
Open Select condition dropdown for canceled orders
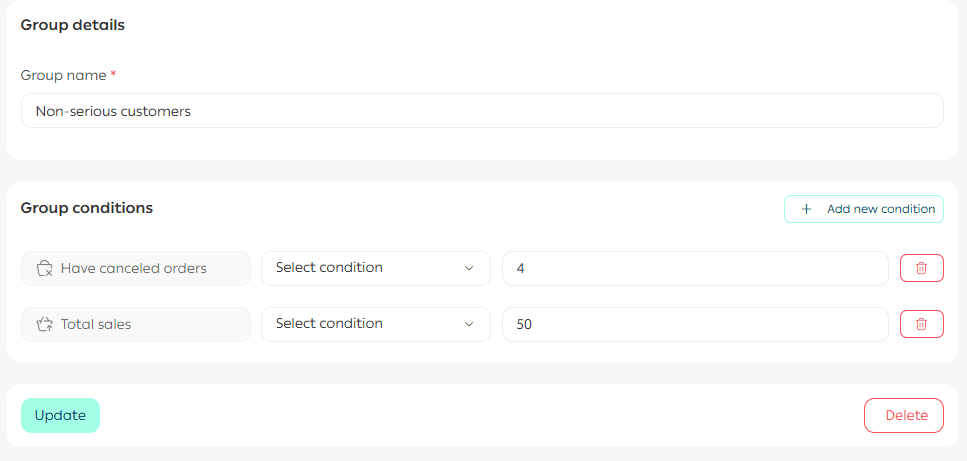375,268
